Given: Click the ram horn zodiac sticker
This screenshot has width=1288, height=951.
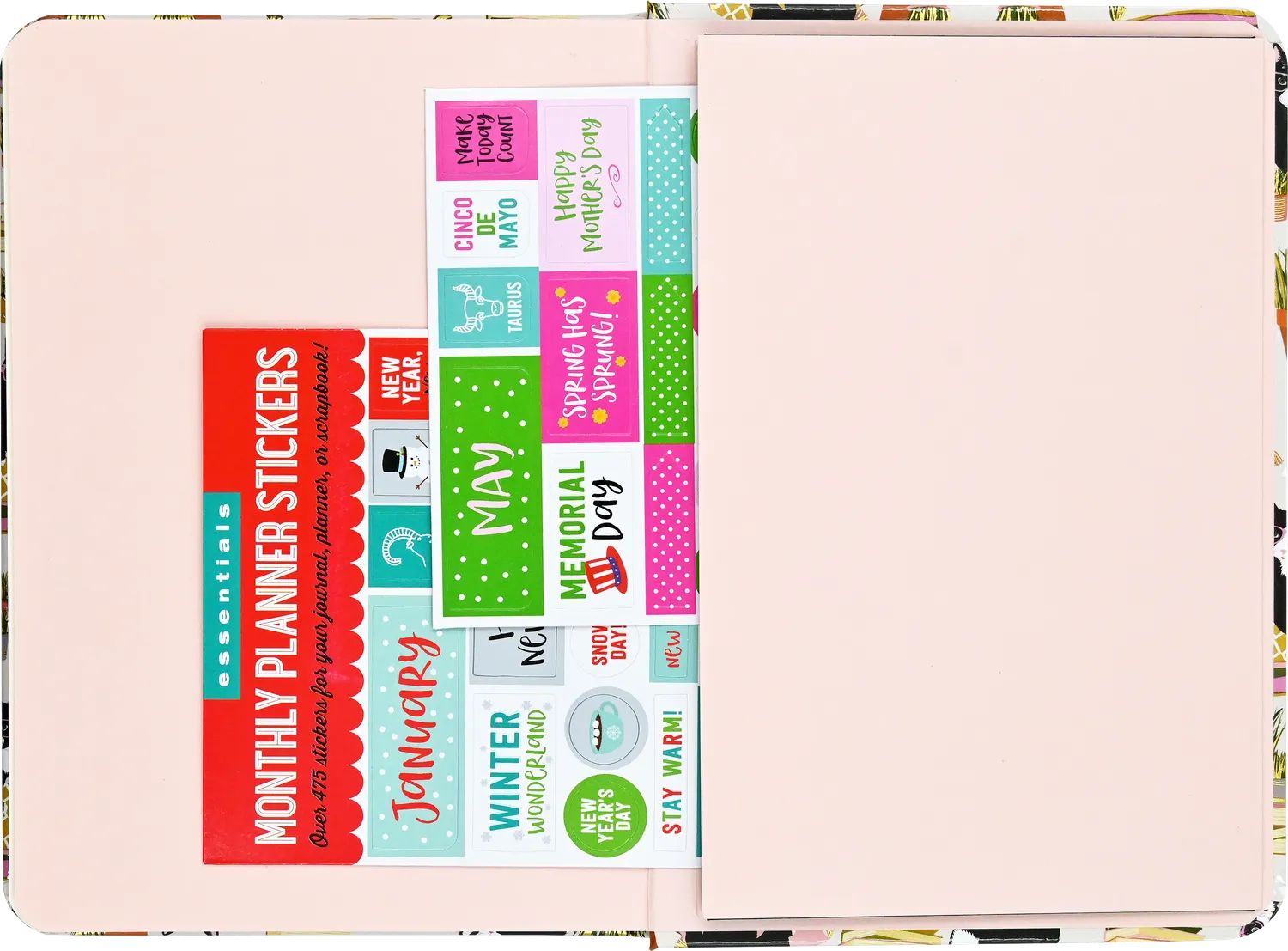Looking at the screenshot, I should click(400, 546).
